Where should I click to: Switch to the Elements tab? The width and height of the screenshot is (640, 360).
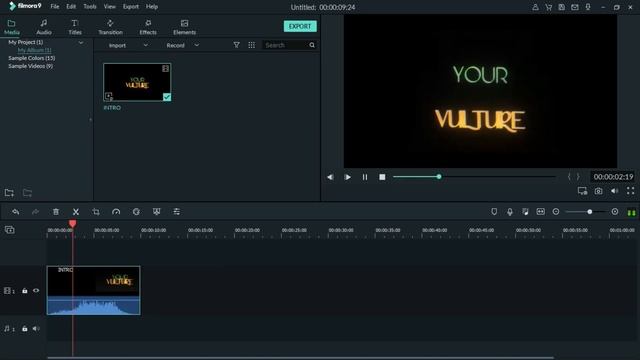[184, 27]
